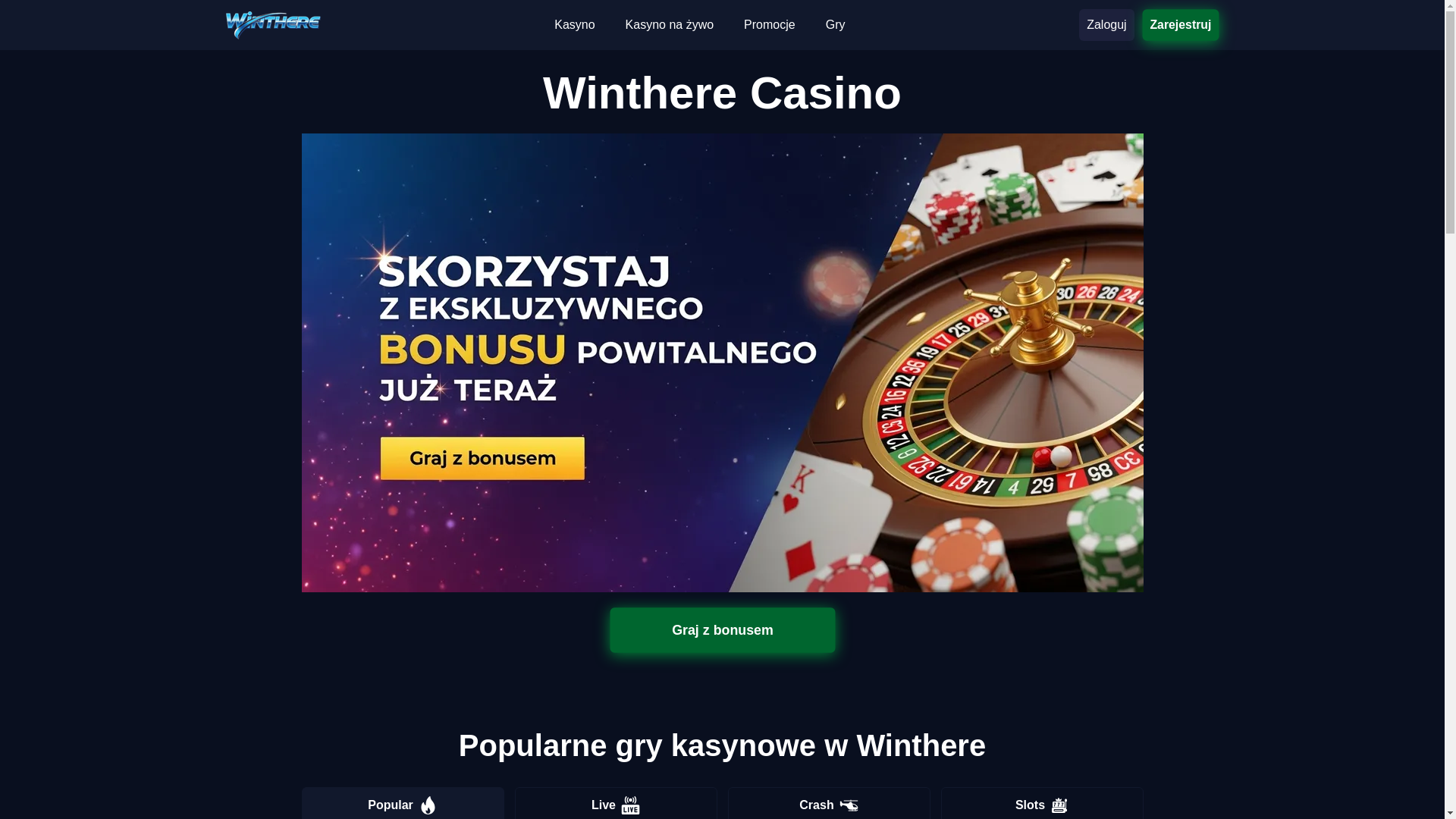
Task: Open the Kasyno menu item
Action: pos(574,25)
